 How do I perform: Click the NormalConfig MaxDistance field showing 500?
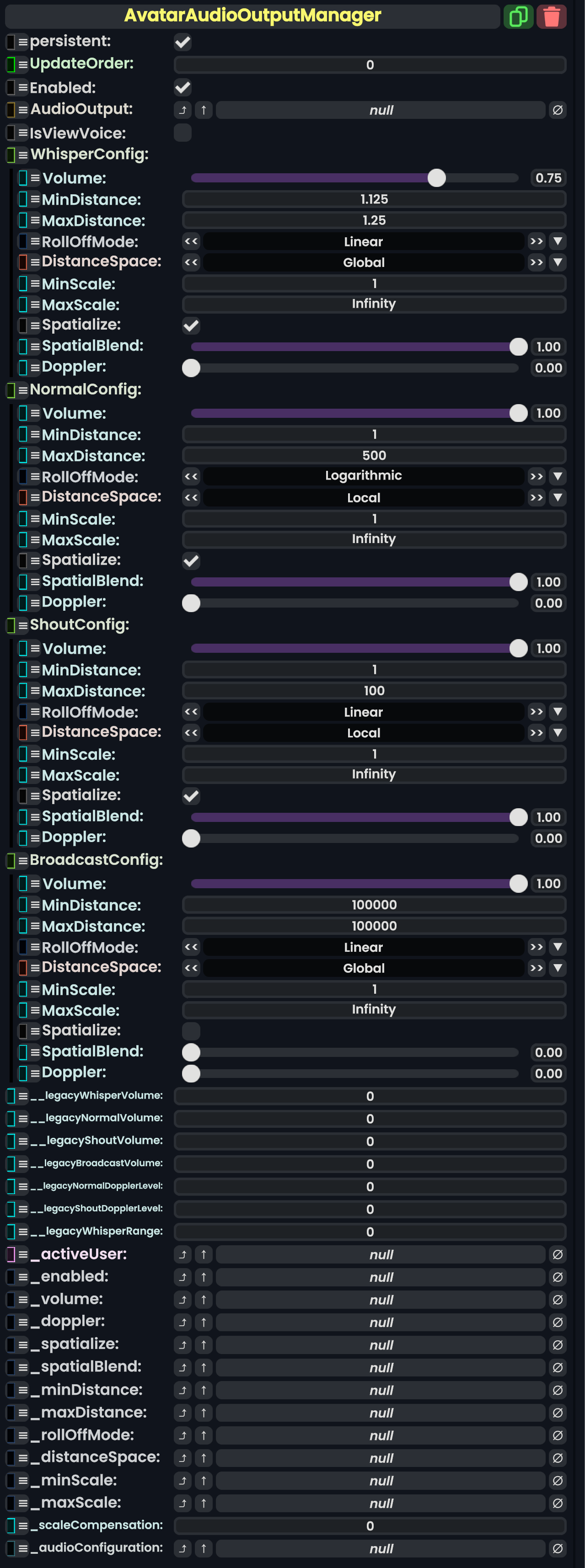click(374, 455)
